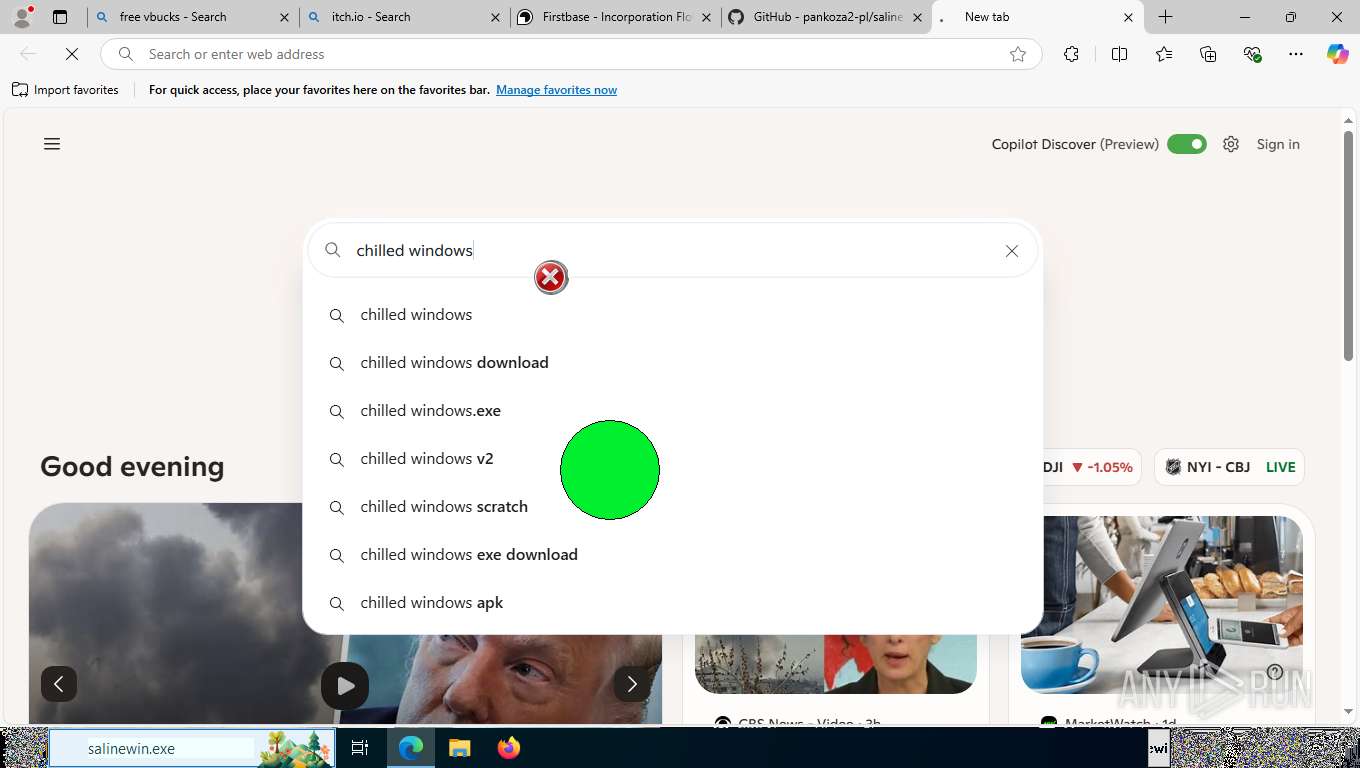Go to previous news slide
The image size is (1360, 768).
click(x=59, y=684)
